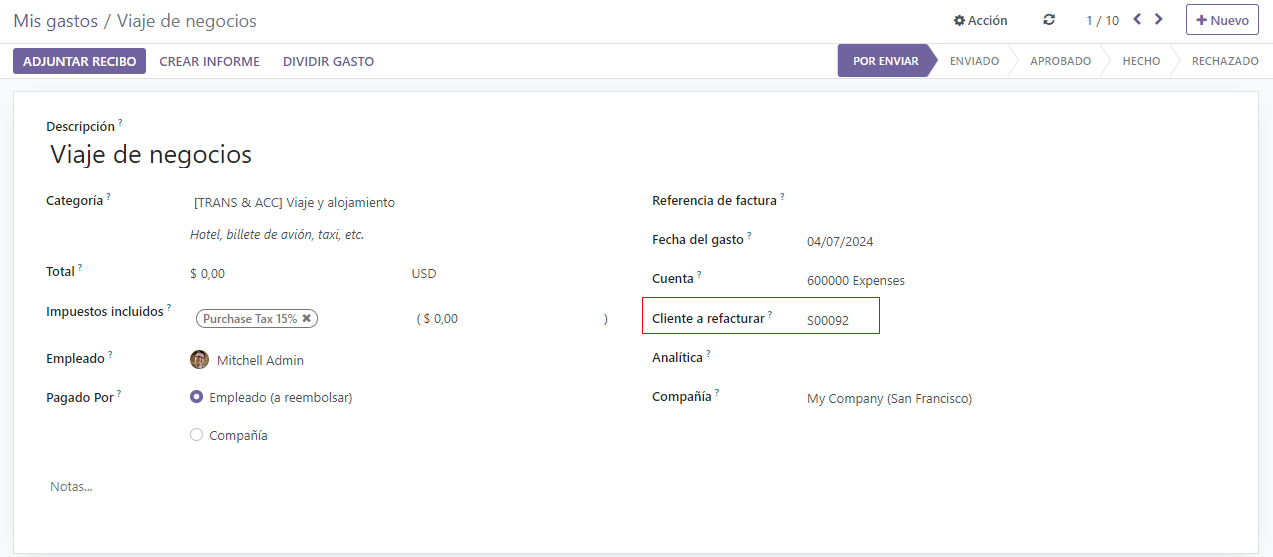Click the Empleado help question mark
This screenshot has height=557, width=1273.
110,354
